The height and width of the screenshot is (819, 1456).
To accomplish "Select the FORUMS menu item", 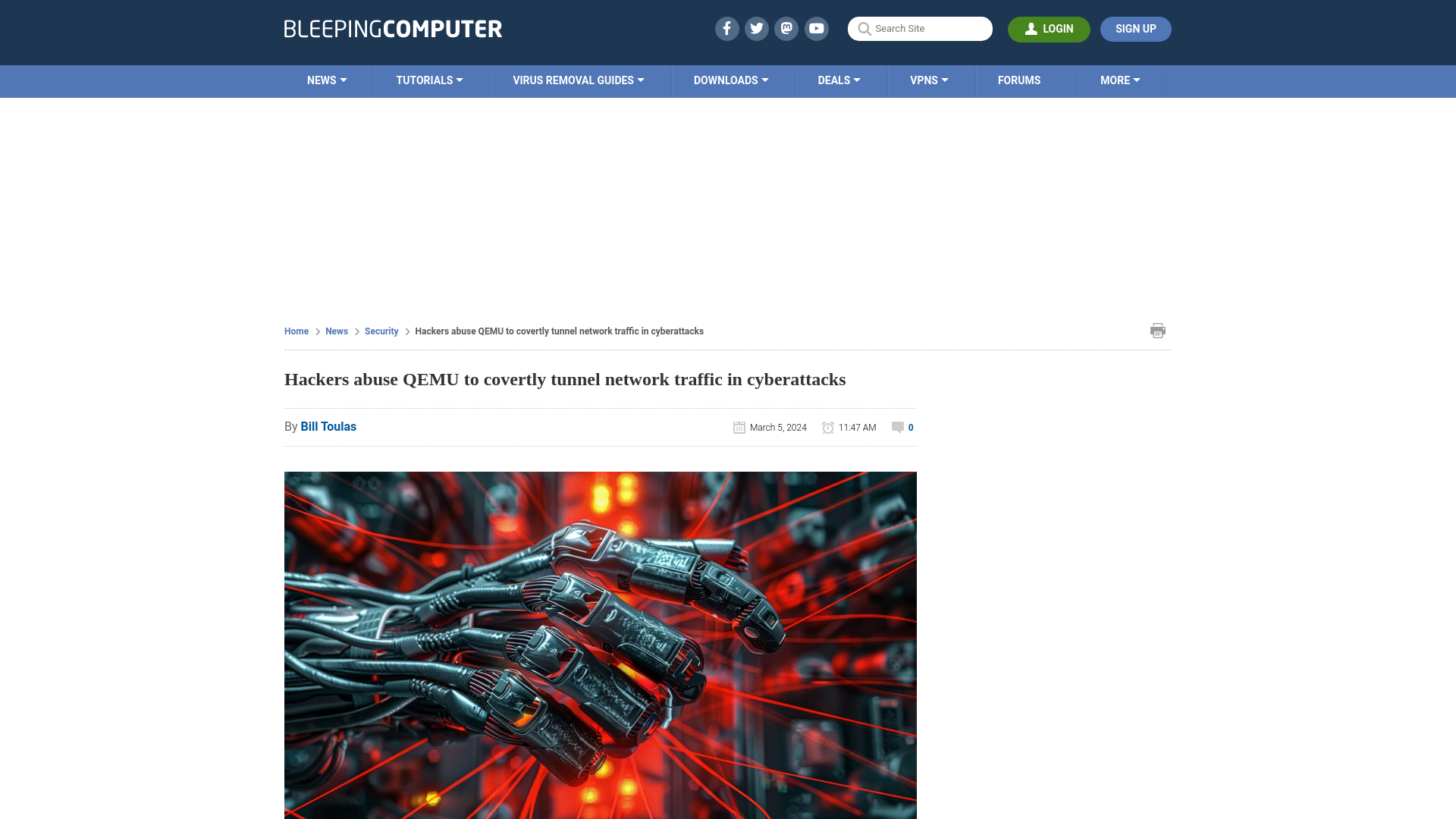I will click(1019, 80).
